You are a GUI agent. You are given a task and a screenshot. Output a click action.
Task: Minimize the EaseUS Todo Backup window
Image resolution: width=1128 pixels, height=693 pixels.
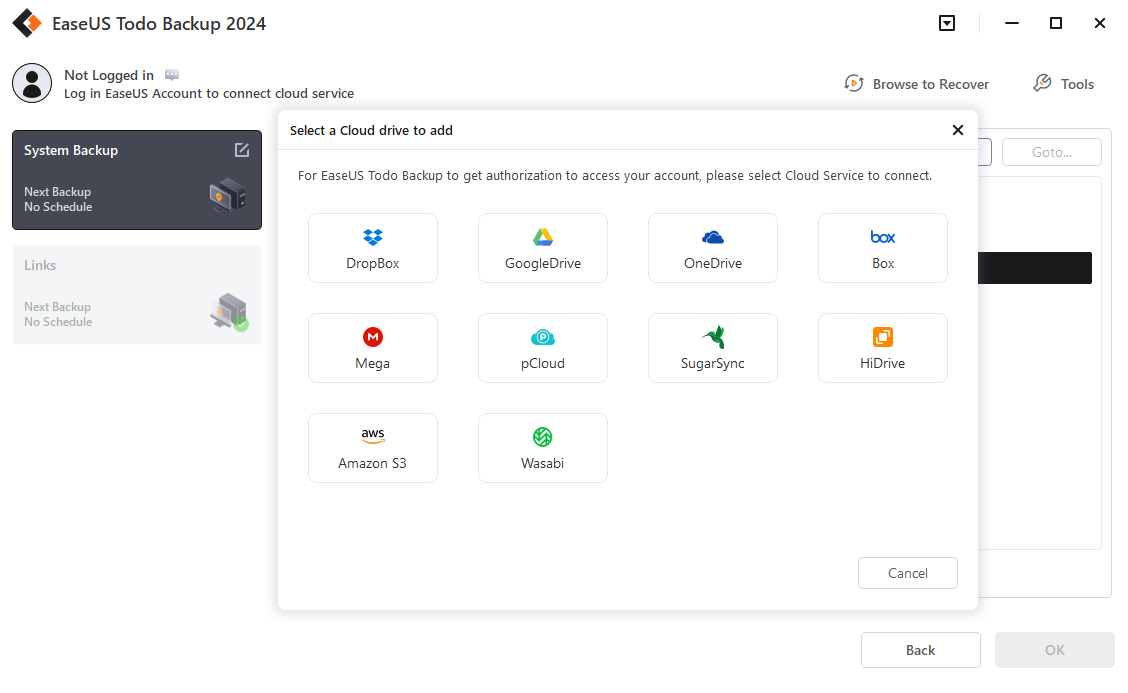(1011, 23)
